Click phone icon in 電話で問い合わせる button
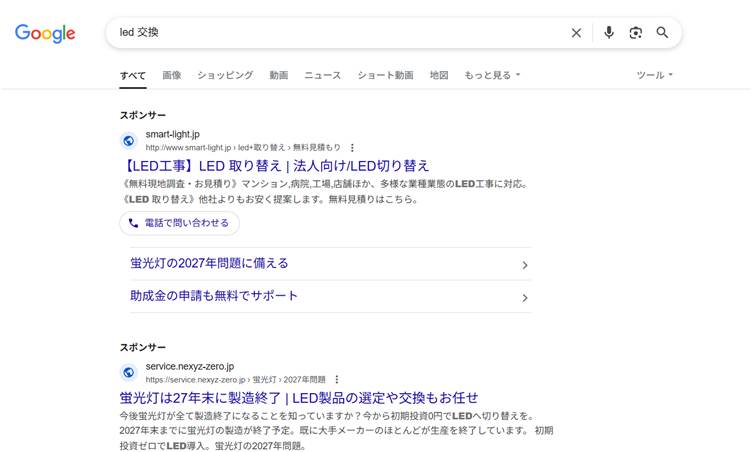The height and width of the screenshot is (452, 752). tap(133, 223)
